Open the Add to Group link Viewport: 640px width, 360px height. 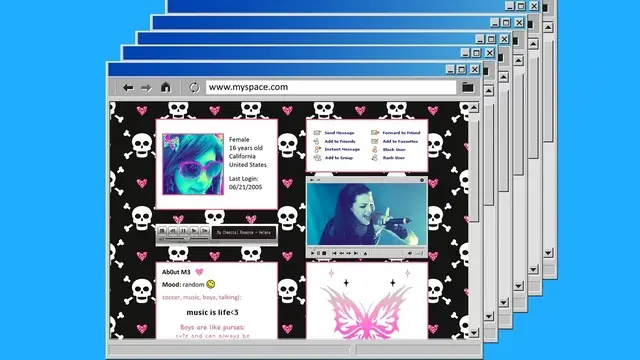point(339,158)
